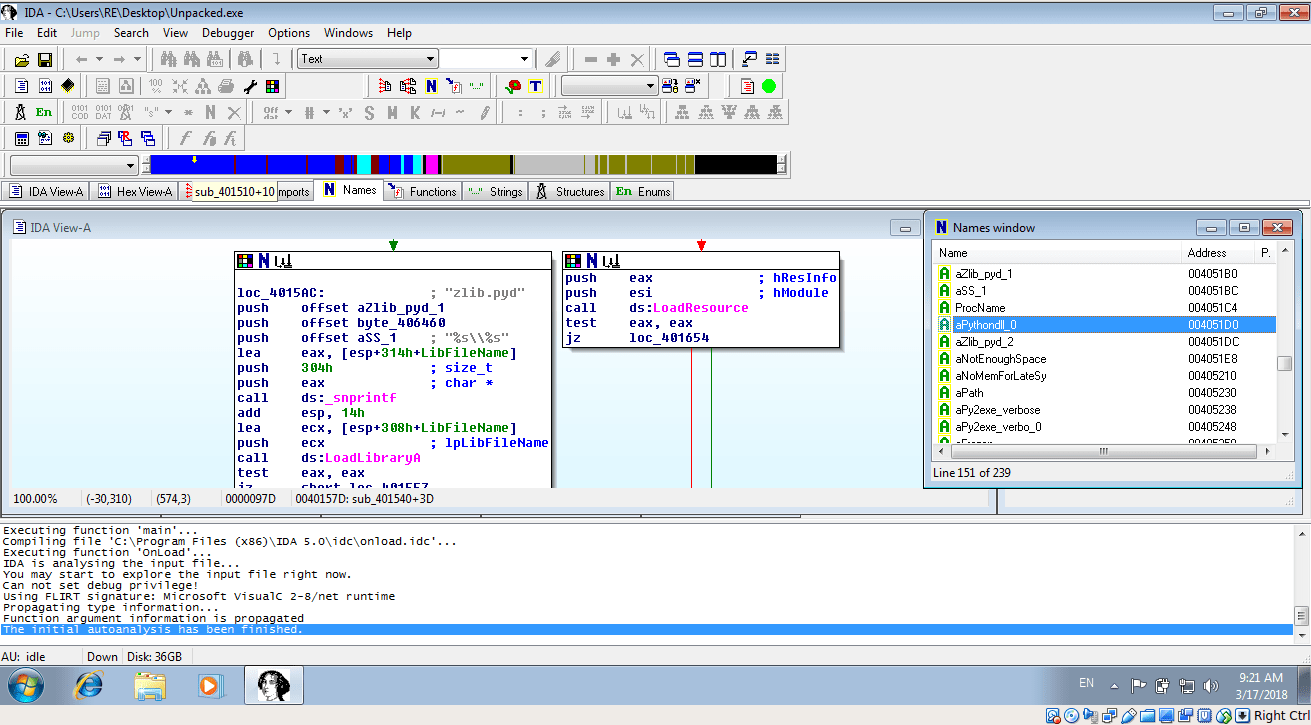Click group nodes icon on loc_4015AC node
The width and height of the screenshot is (1311, 725).
(x=283, y=261)
